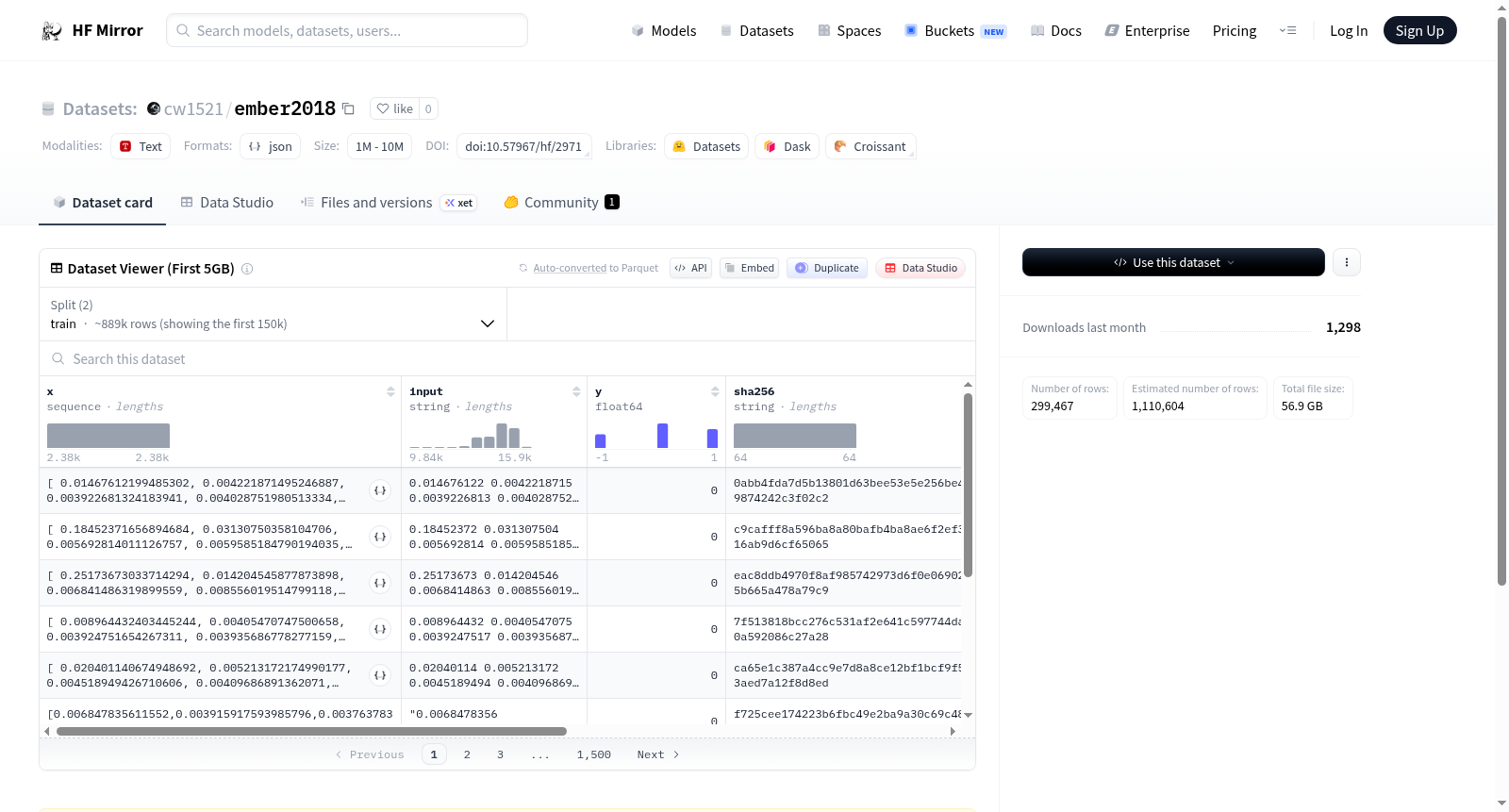Like the ember2018 dataset
1509x812 pixels.
[395, 108]
